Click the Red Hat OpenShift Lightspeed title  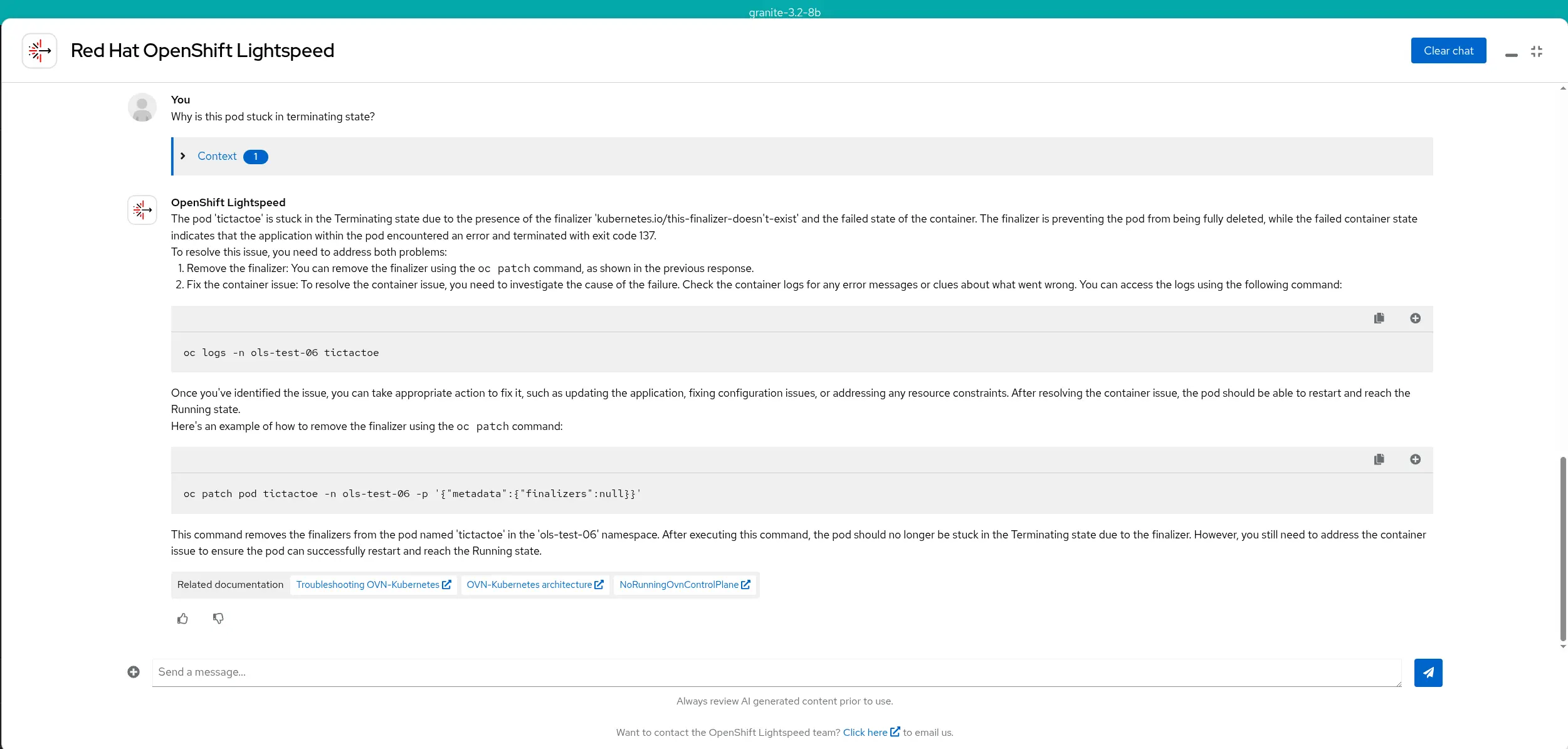(x=203, y=51)
